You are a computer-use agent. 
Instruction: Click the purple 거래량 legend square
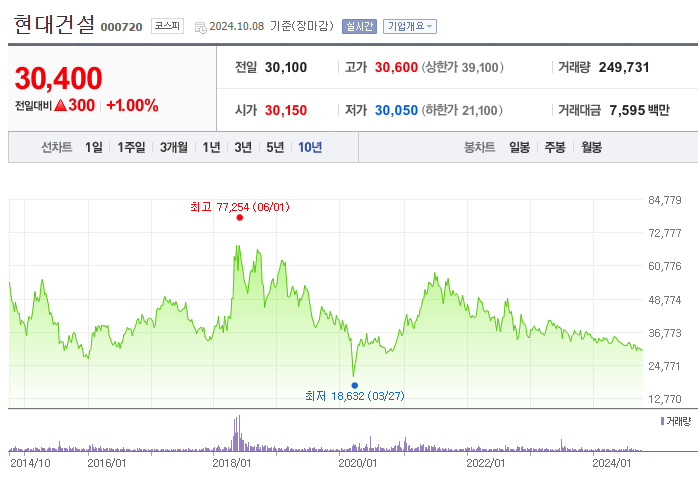click(x=662, y=421)
